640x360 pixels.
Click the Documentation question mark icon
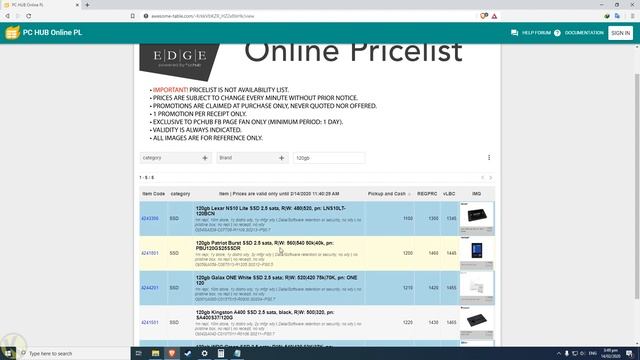pyautogui.click(x=557, y=33)
